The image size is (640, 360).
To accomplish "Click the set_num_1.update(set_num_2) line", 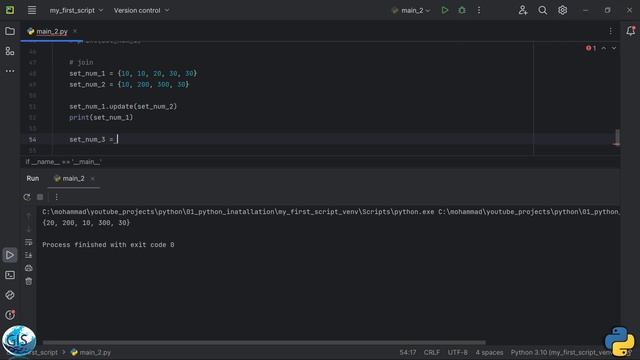I will click(x=123, y=107).
